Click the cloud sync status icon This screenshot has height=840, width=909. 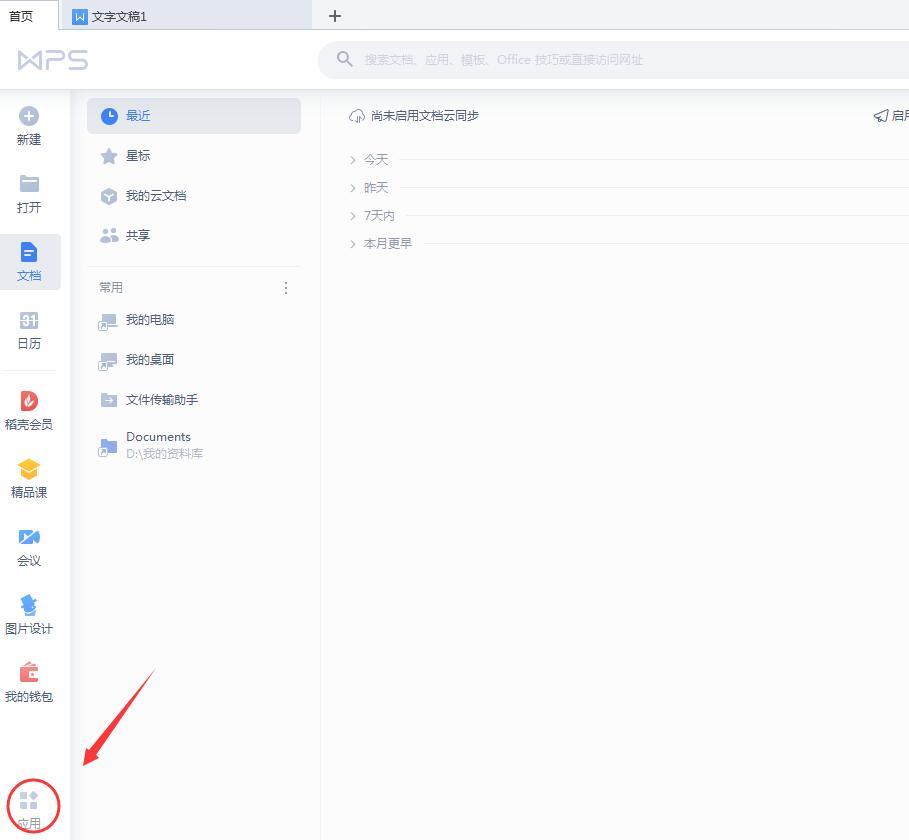[x=357, y=116]
